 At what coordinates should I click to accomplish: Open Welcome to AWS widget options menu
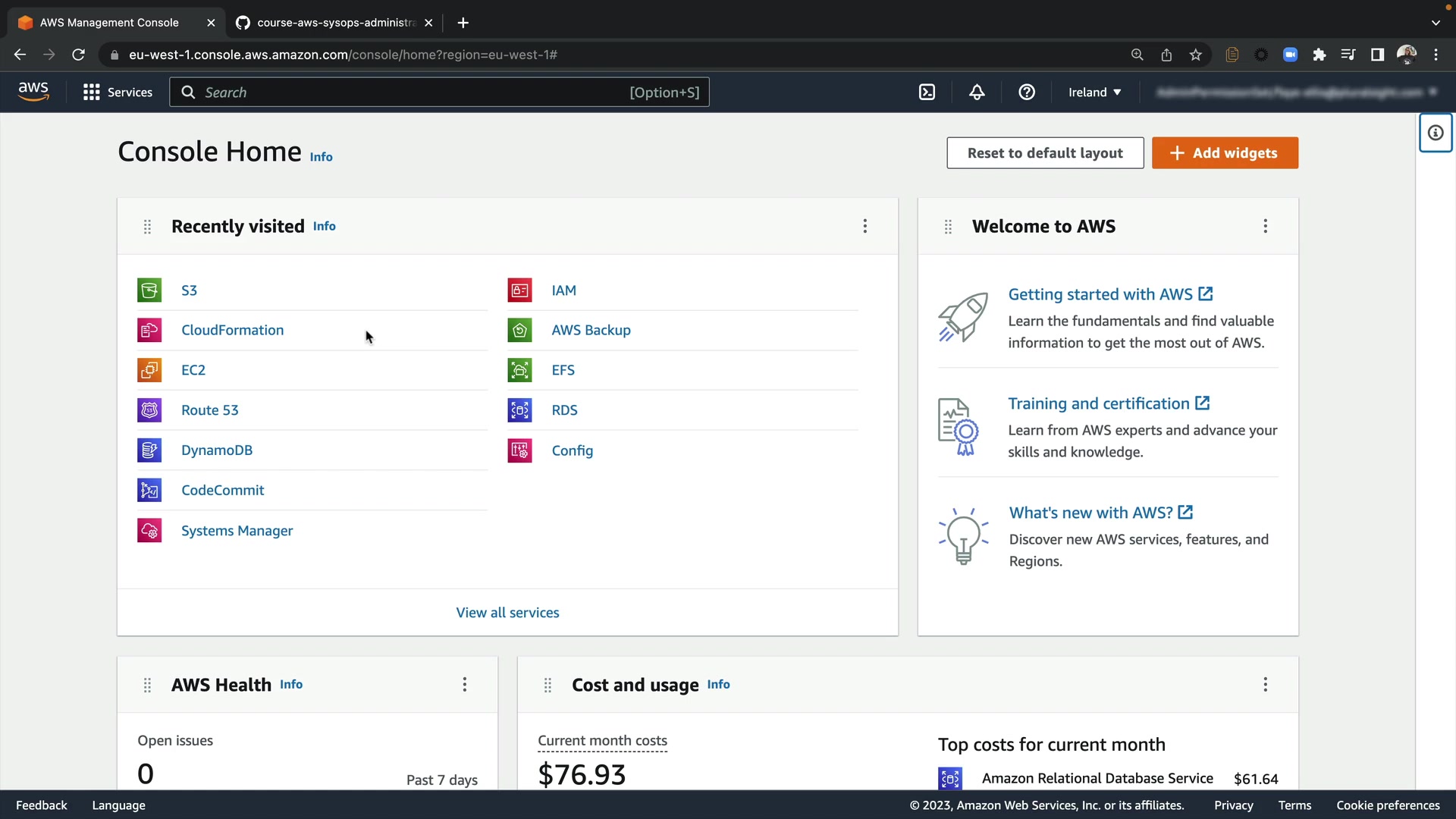pos(1265,226)
